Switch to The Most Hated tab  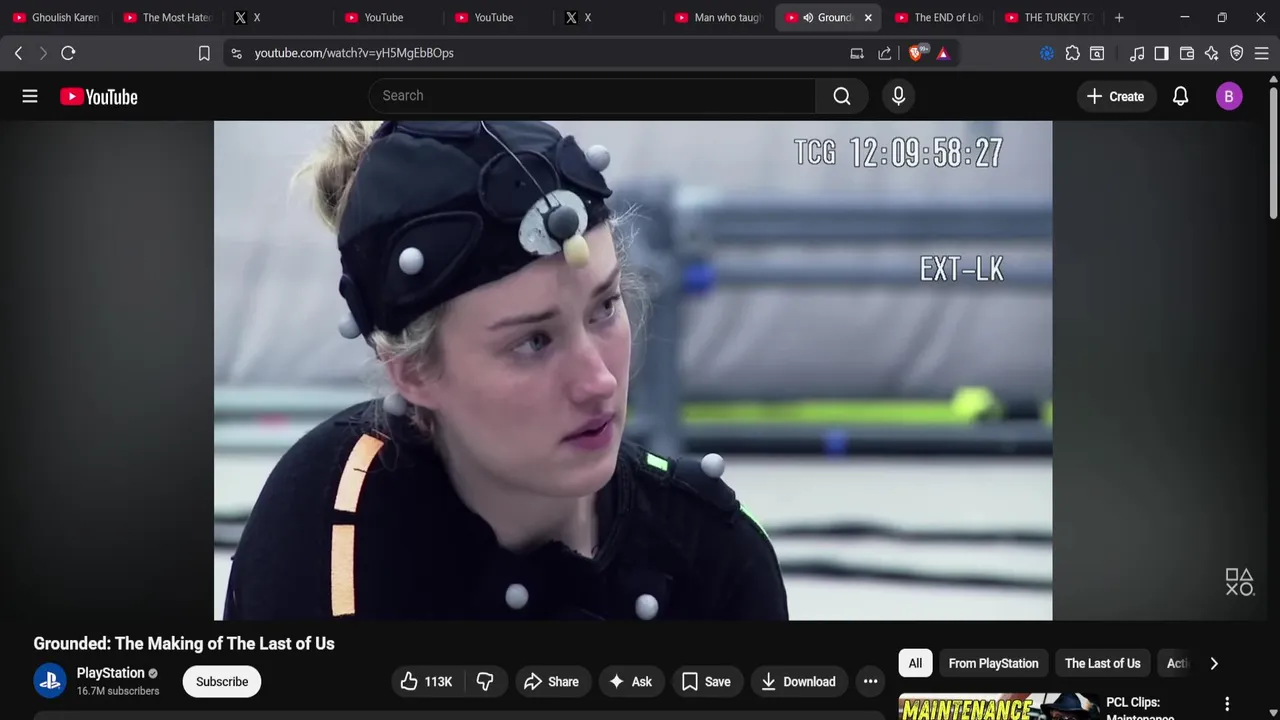point(166,17)
